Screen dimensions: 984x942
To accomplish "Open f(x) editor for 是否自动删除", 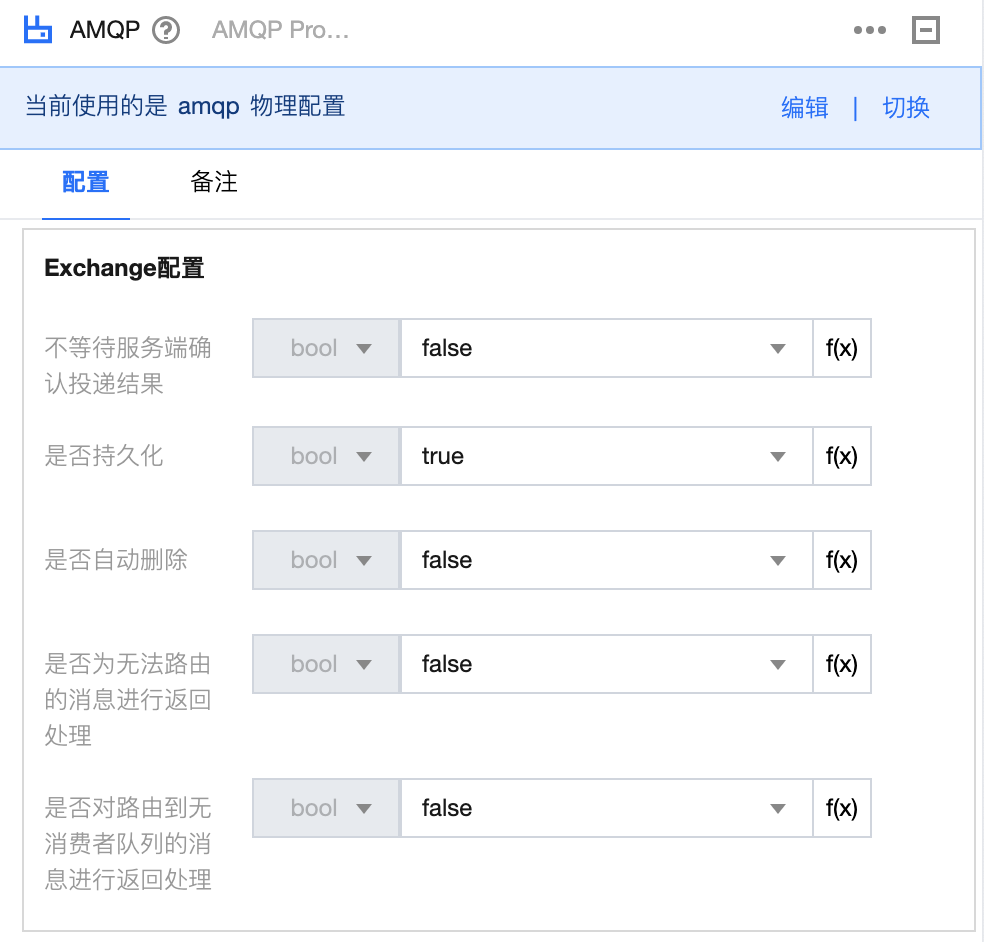I will click(x=840, y=560).
